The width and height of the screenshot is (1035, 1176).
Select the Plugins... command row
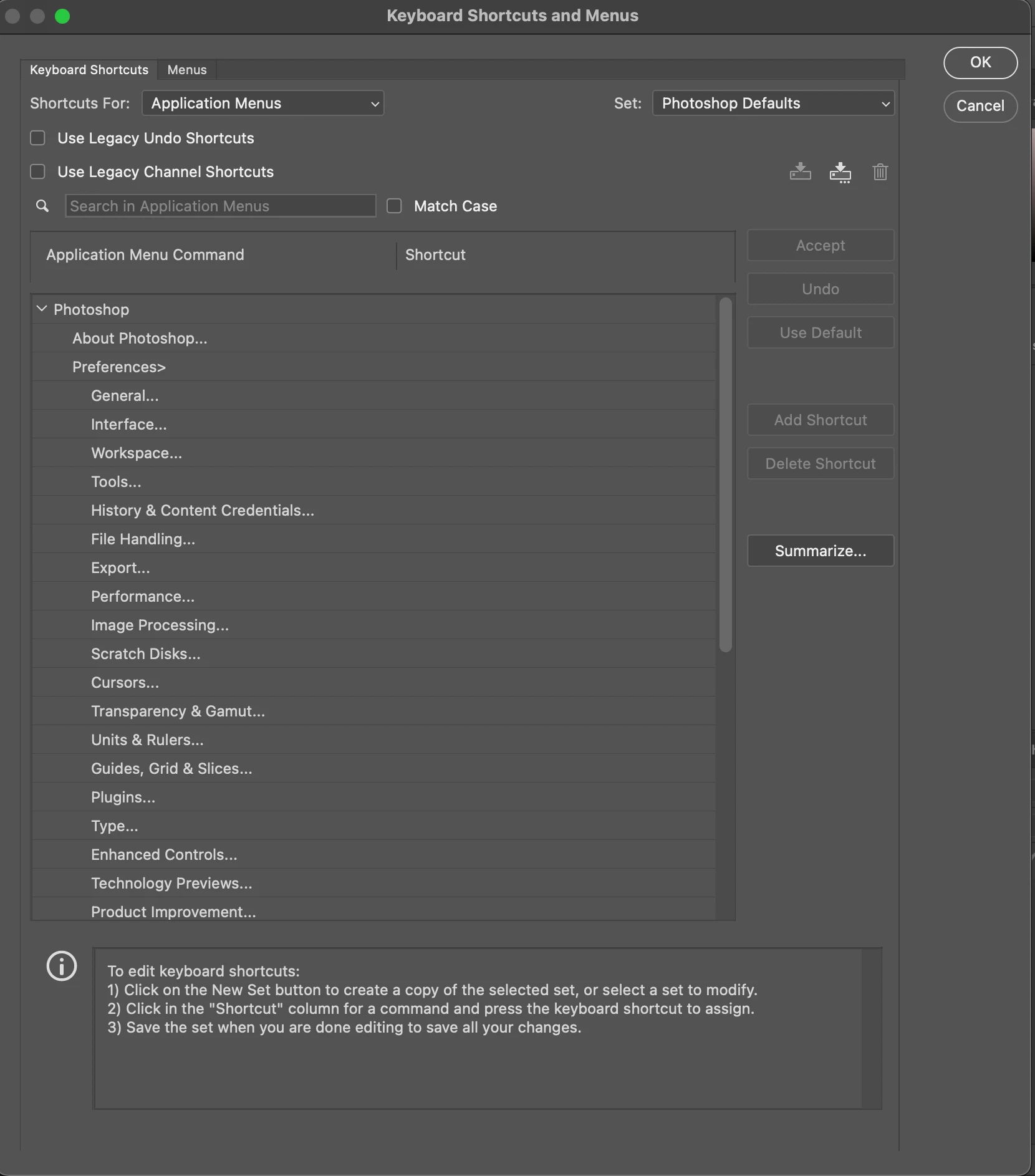[373, 797]
